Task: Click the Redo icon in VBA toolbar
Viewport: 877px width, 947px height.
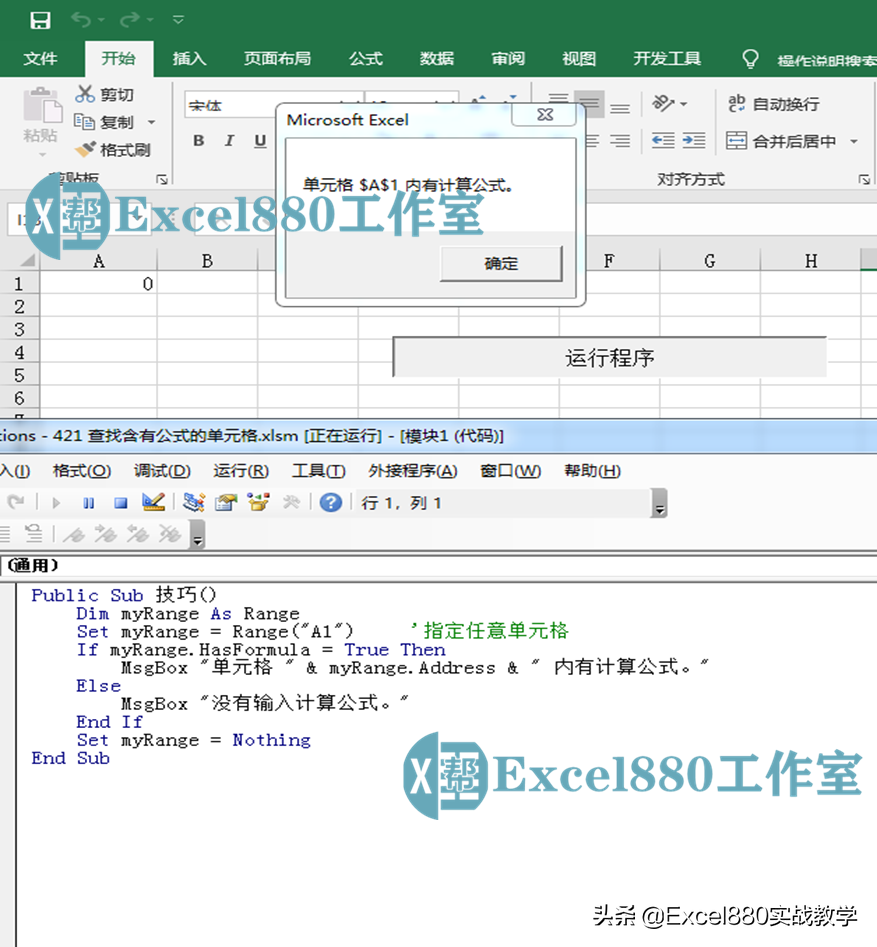Action: pos(16,502)
